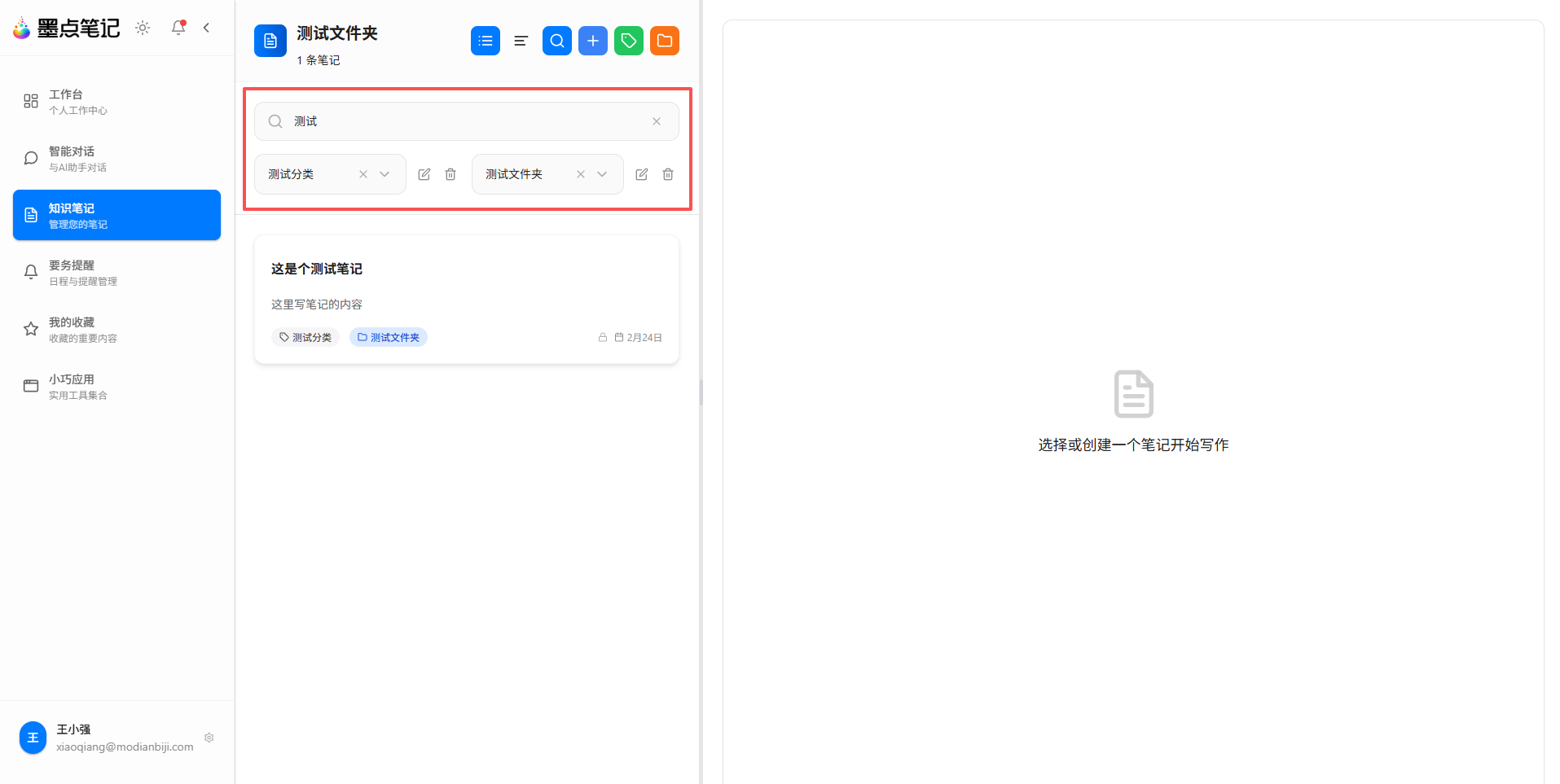The width and height of the screenshot is (1560, 784).
Task: Click the search input field
Action: click(x=464, y=121)
